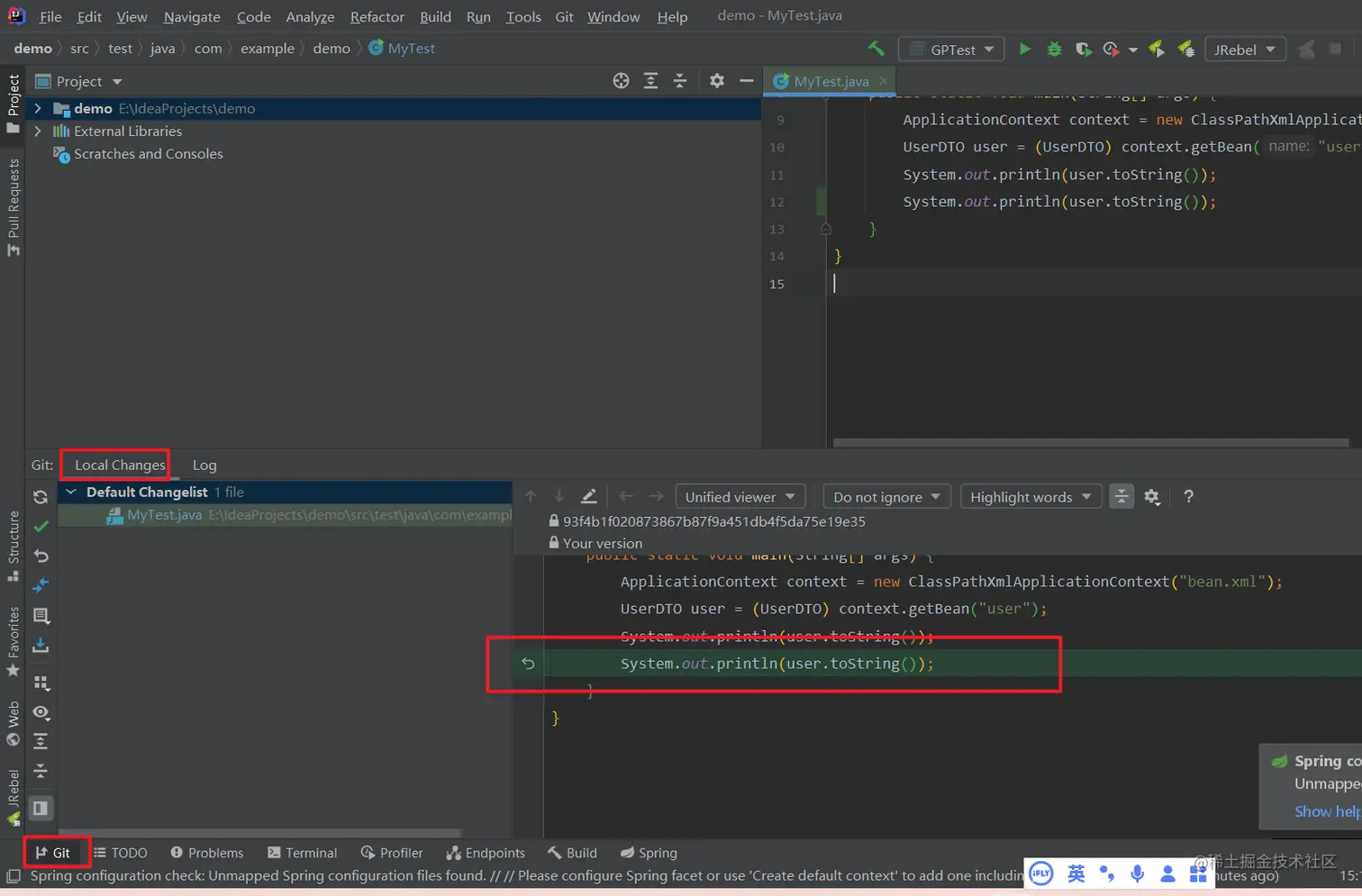The height and width of the screenshot is (896, 1362).
Task: Open Profiler tool window
Action: (391, 853)
